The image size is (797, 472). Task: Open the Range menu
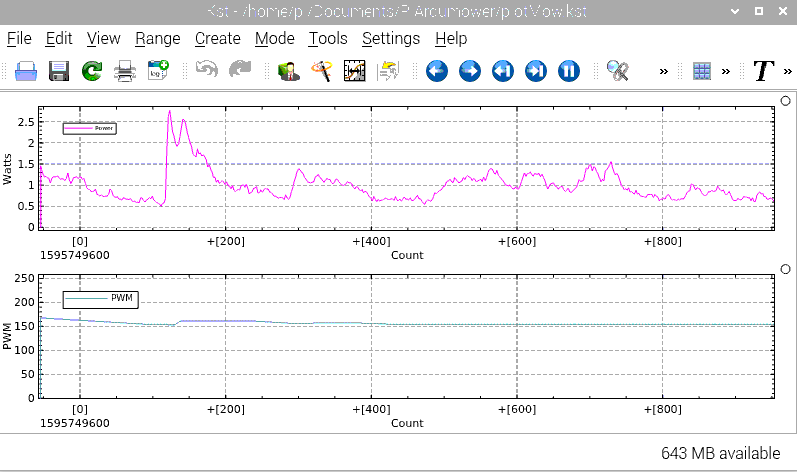point(158,39)
